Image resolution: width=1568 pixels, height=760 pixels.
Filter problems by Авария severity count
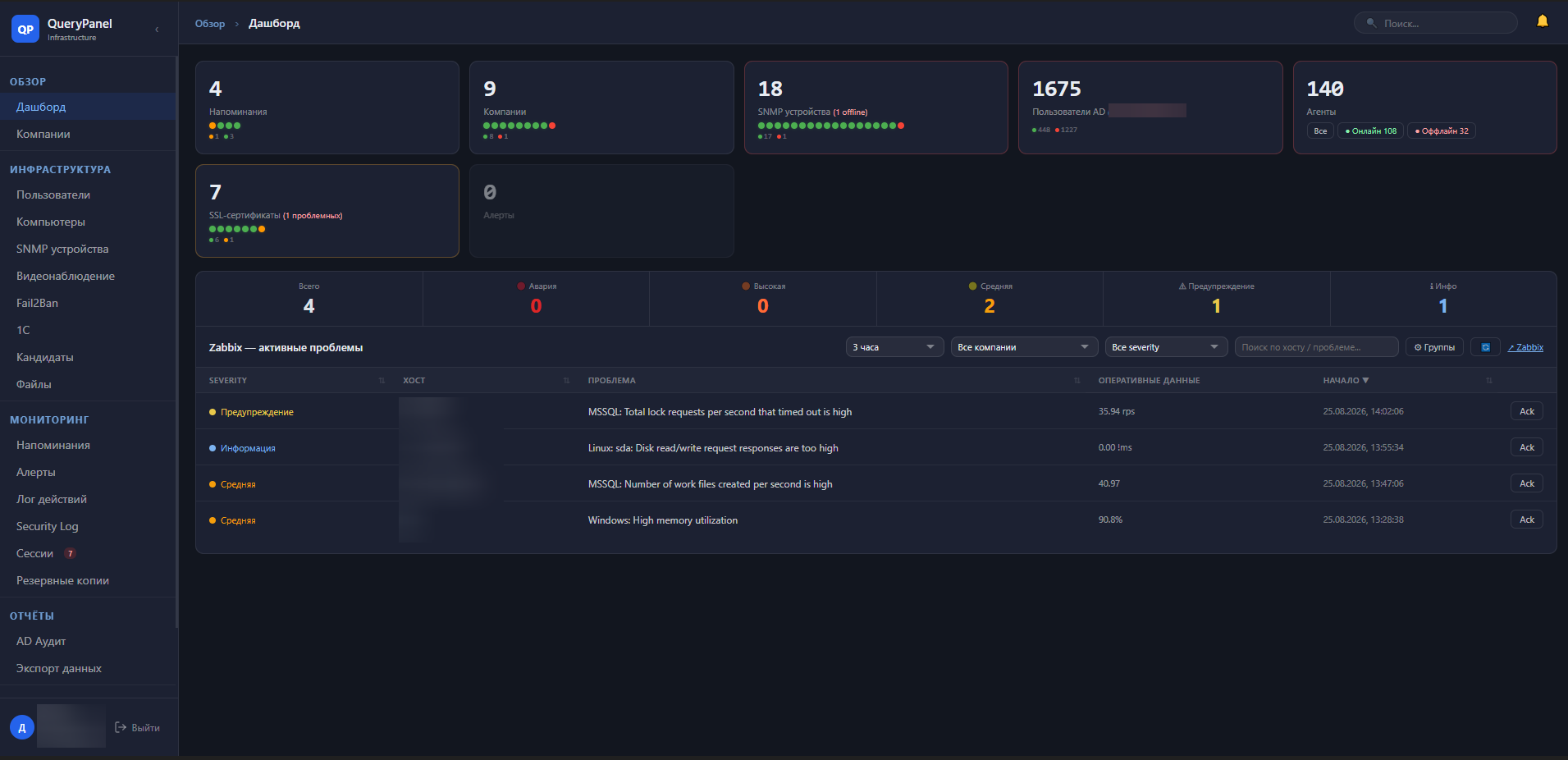536,299
